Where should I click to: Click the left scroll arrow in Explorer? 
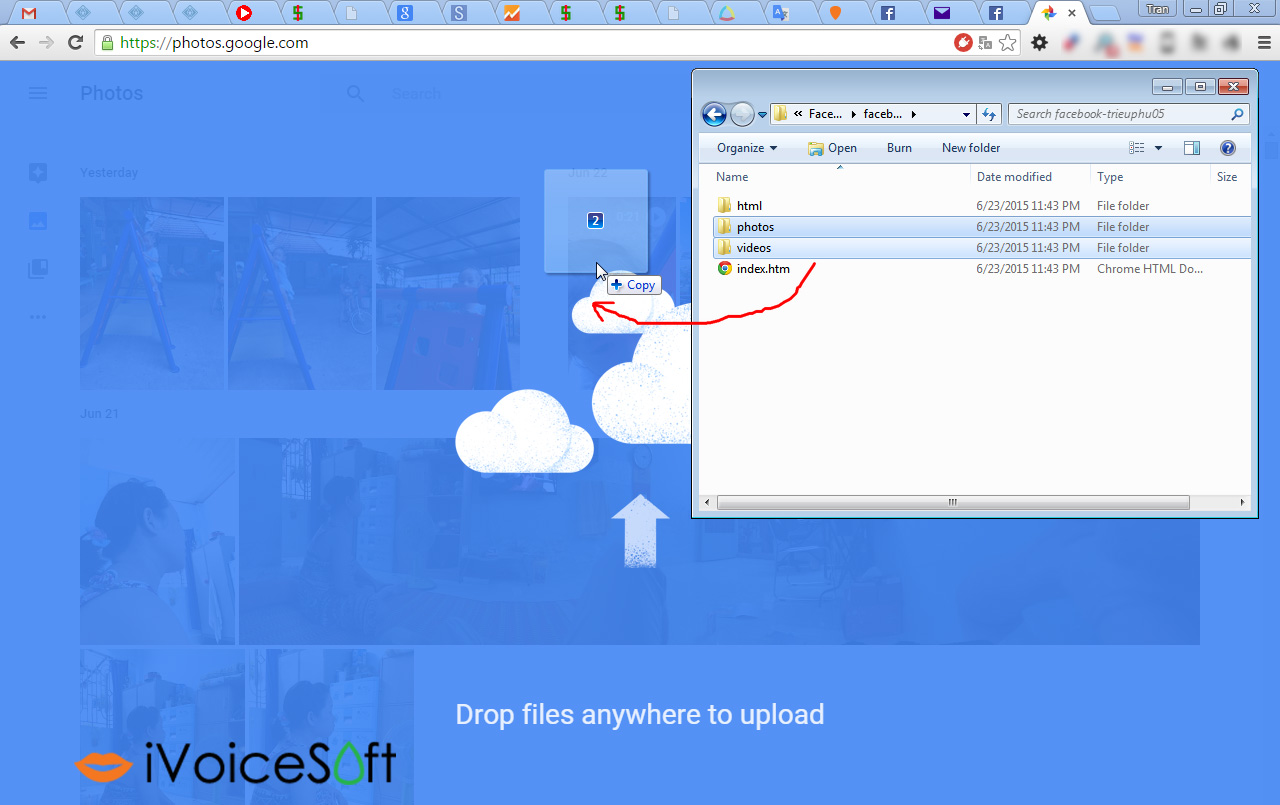click(707, 502)
